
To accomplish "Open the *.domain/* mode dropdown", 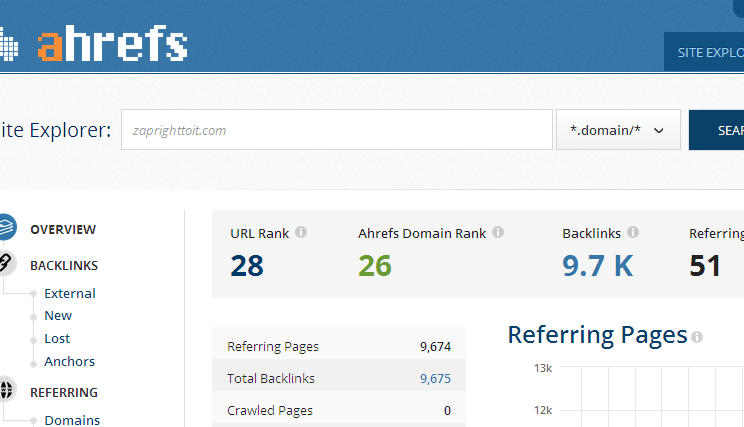I will point(618,130).
